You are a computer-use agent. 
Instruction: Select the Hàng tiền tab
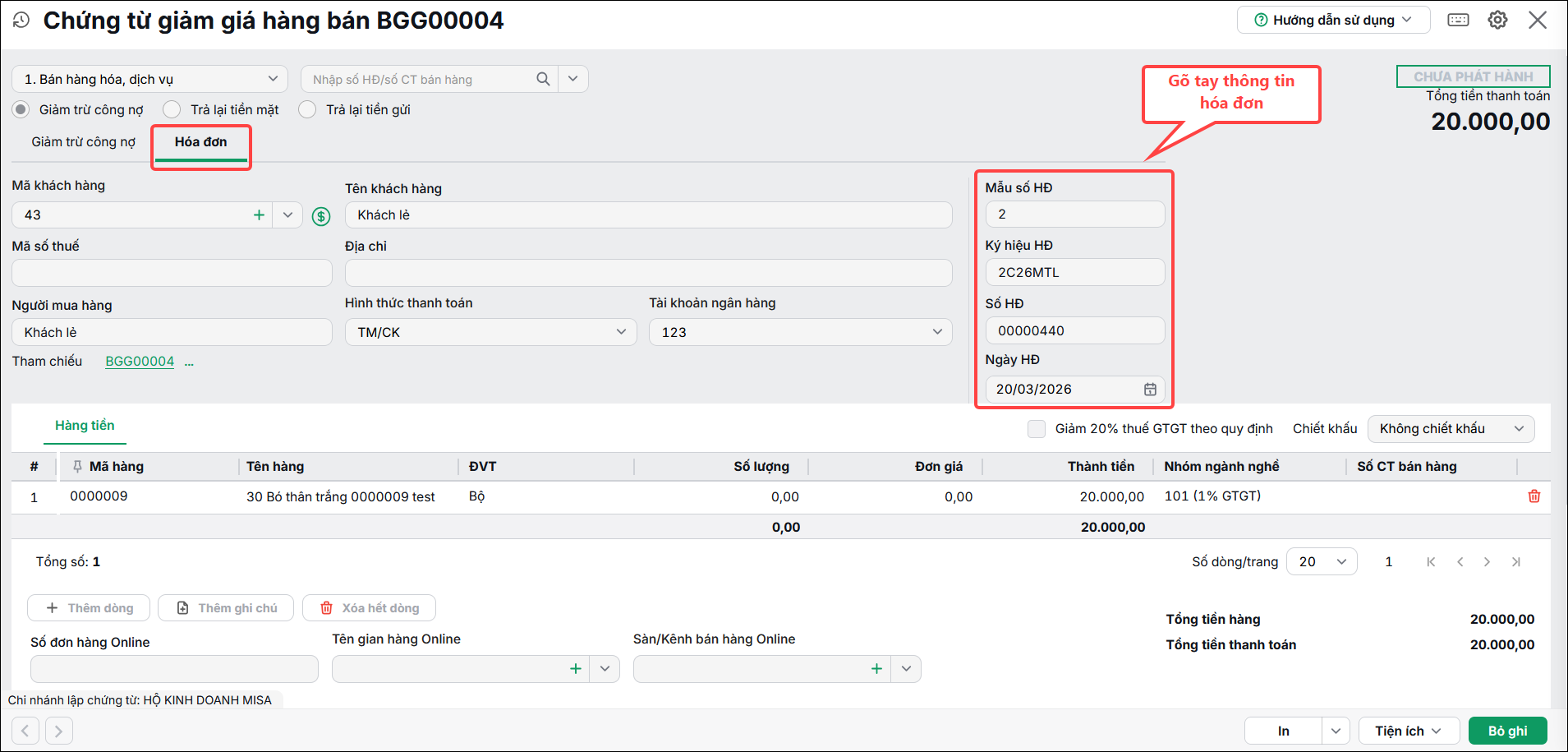[x=85, y=425]
